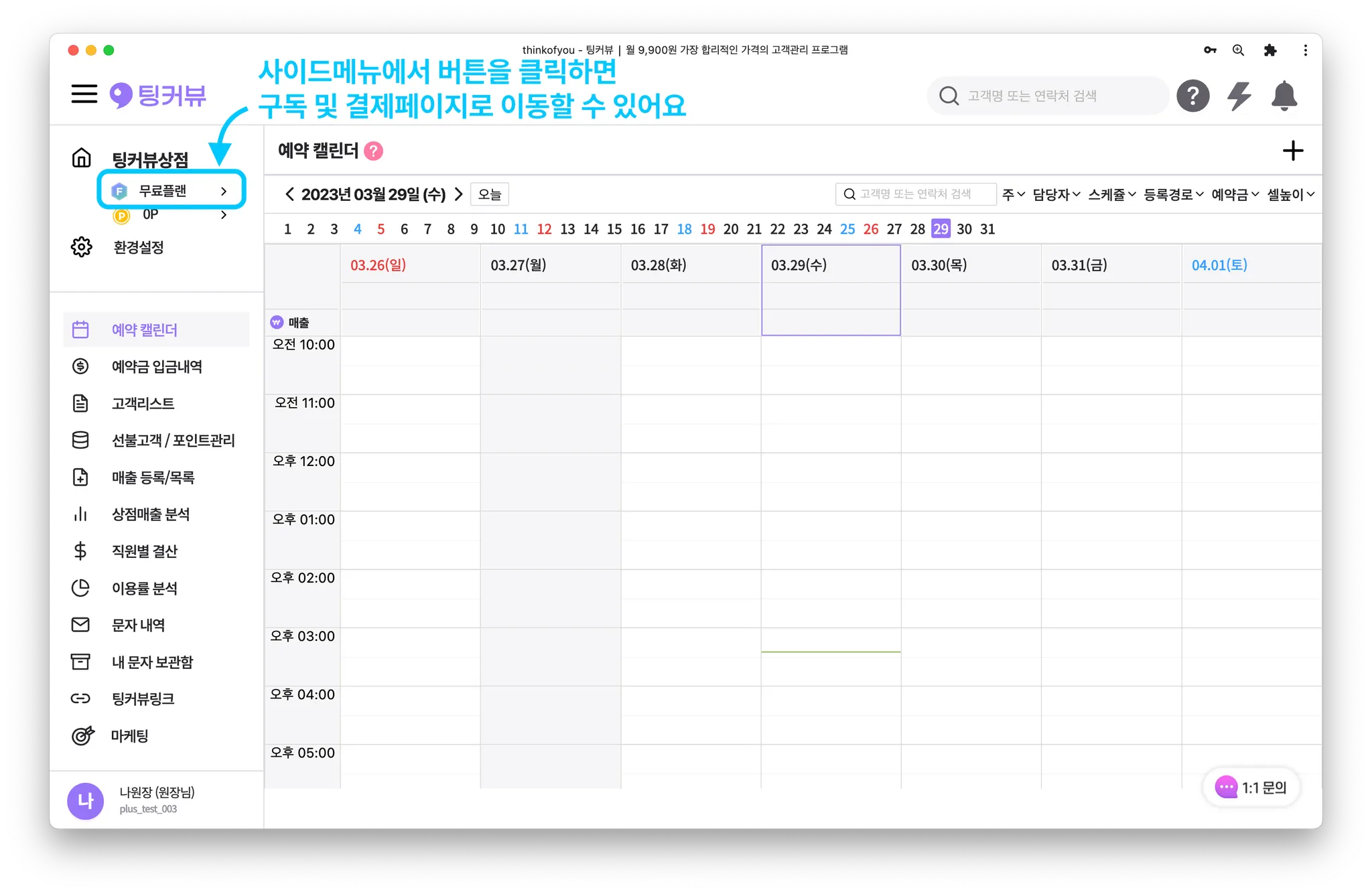Click the lightning bolt icon
Viewport: 1372px width, 894px height.
1239,96
